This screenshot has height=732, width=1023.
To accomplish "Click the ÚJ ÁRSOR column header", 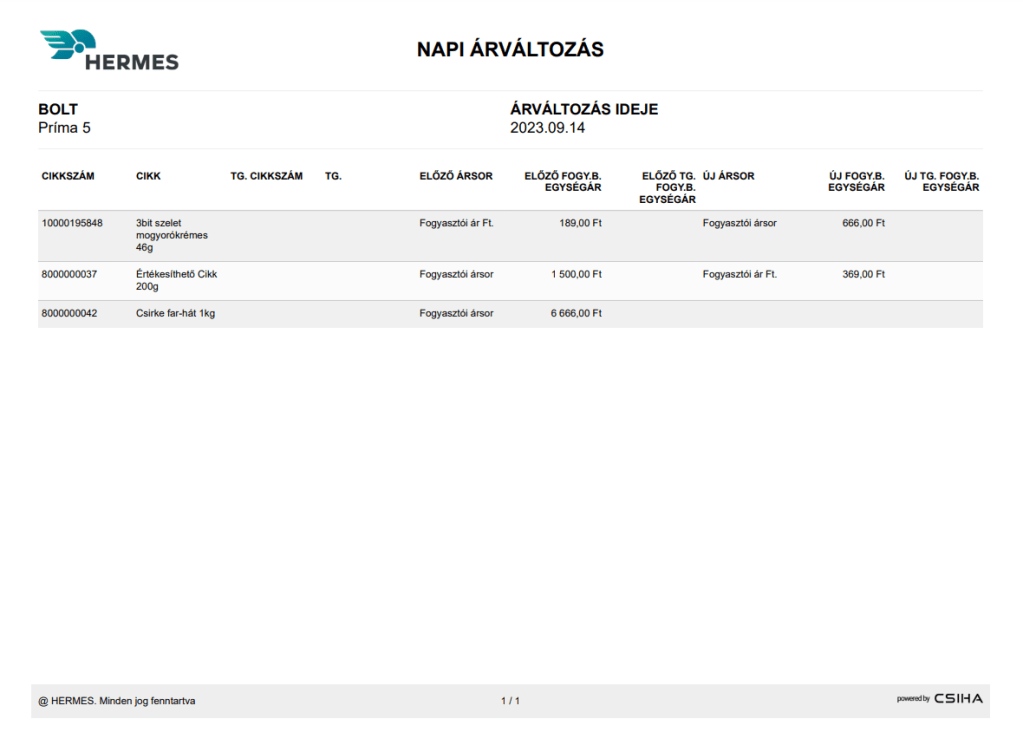I will [729, 176].
